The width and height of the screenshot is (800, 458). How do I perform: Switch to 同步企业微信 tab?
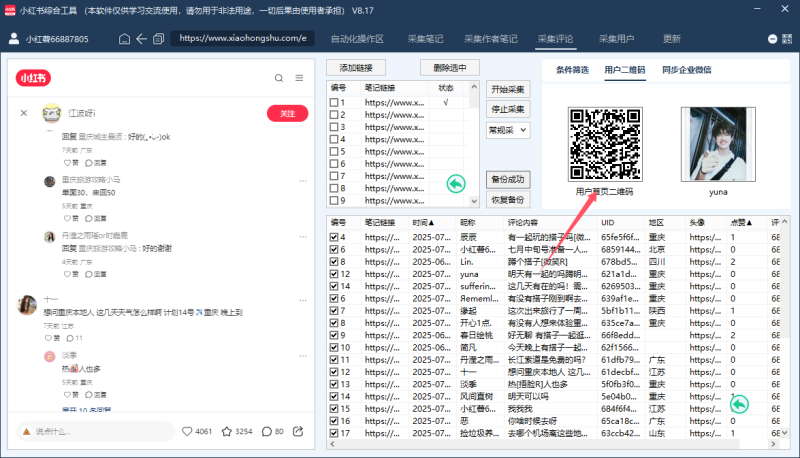pyautogui.click(x=686, y=70)
